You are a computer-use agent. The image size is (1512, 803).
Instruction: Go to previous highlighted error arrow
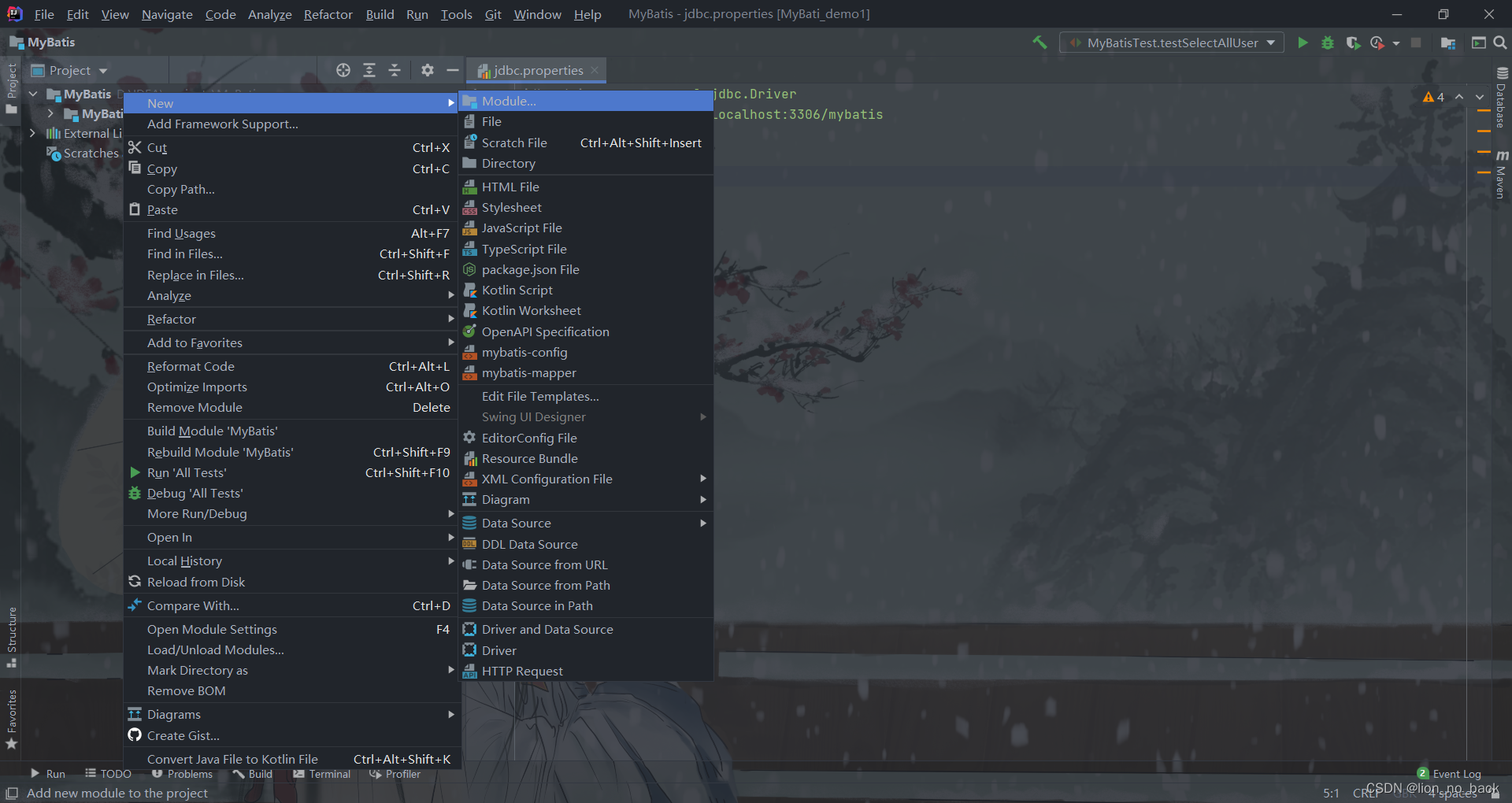pos(1459,97)
